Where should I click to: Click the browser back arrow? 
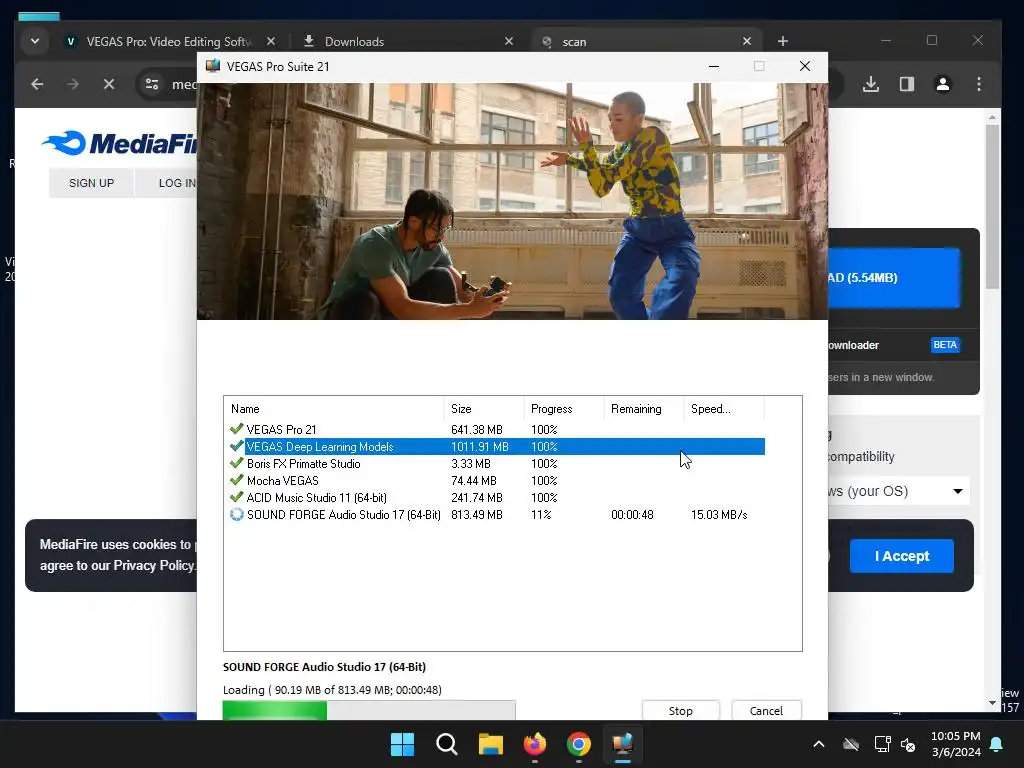[x=37, y=84]
